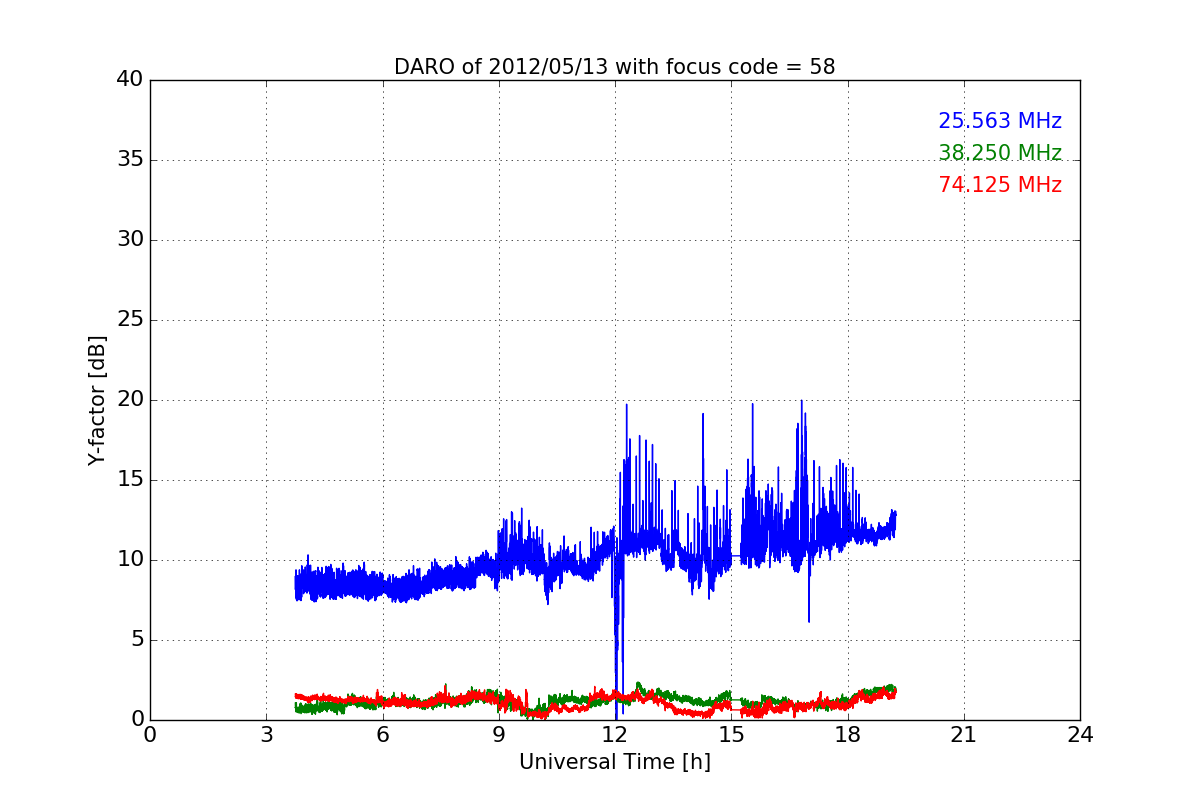Click y-axis tick label 25
1200x800 pixels.
pos(130,320)
